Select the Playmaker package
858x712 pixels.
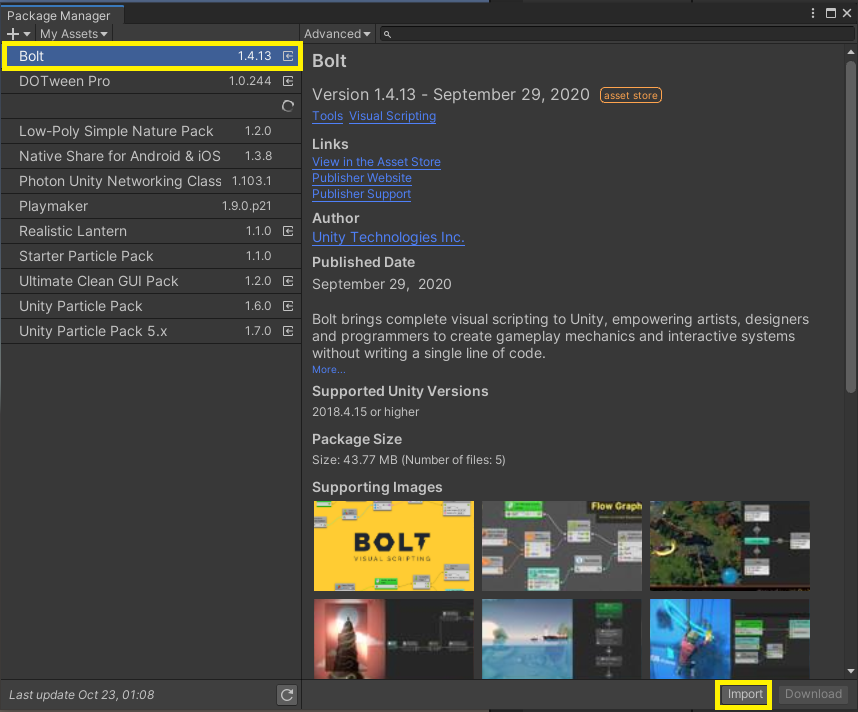(x=151, y=206)
